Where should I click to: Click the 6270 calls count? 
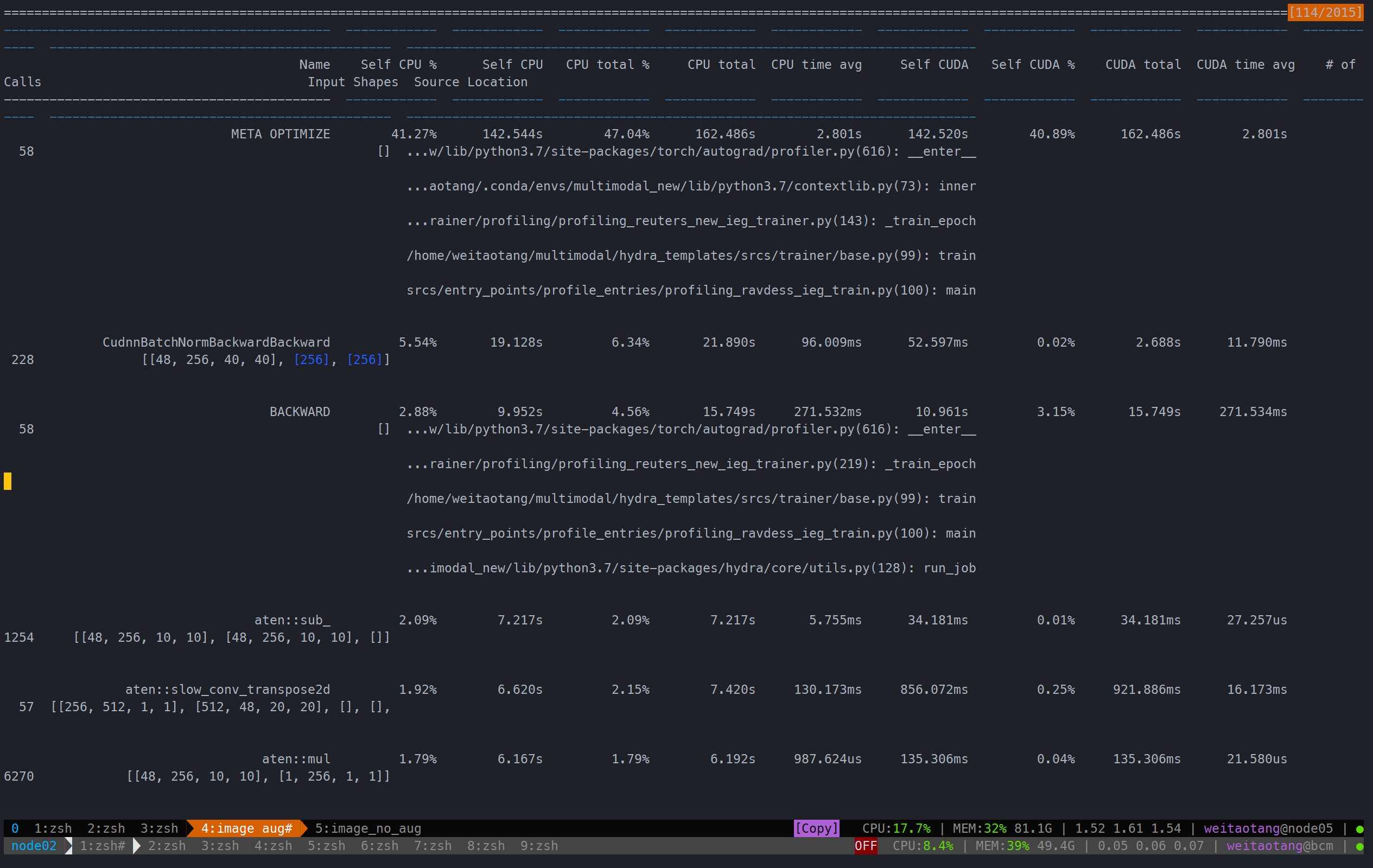19,776
